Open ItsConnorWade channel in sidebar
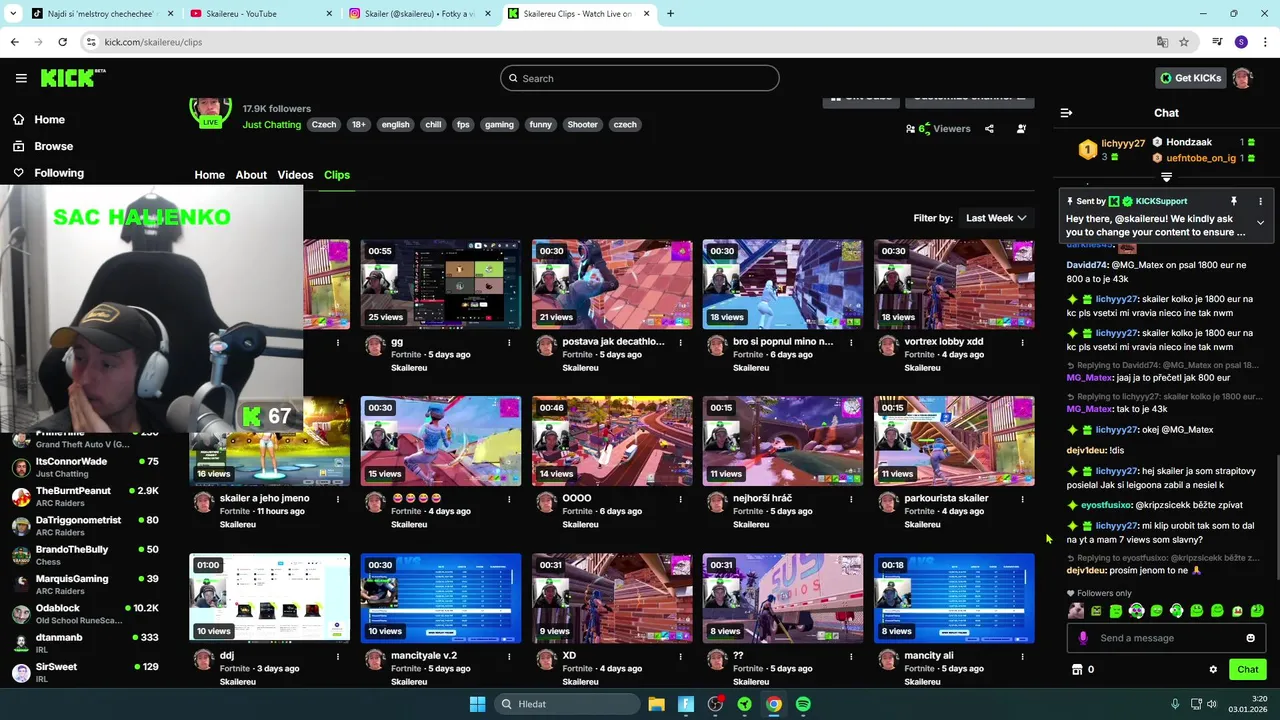This screenshot has height=720, width=1280. pyautogui.click(x=85, y=467)
